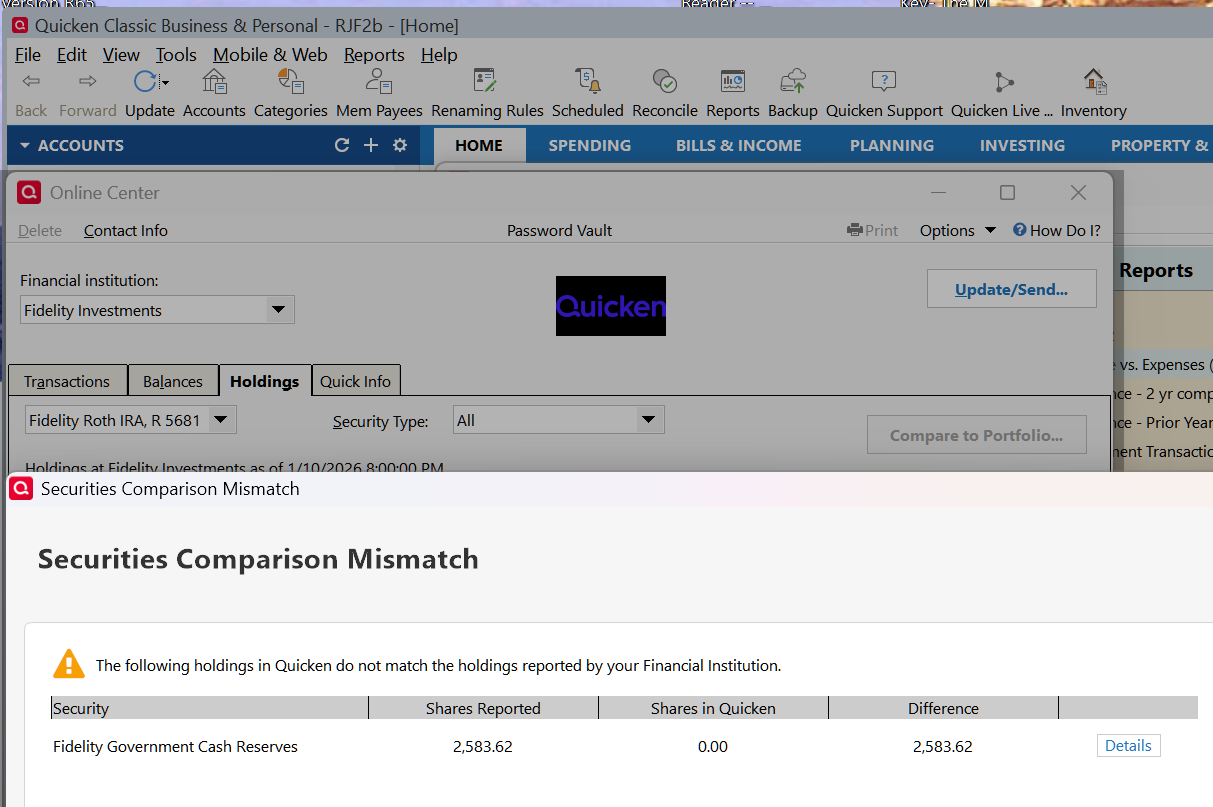This screenshot has width=1213, height=807.
Task: Click Details for Fidelity Government Cash Reserves
Action: click(x=1128, y=745)
